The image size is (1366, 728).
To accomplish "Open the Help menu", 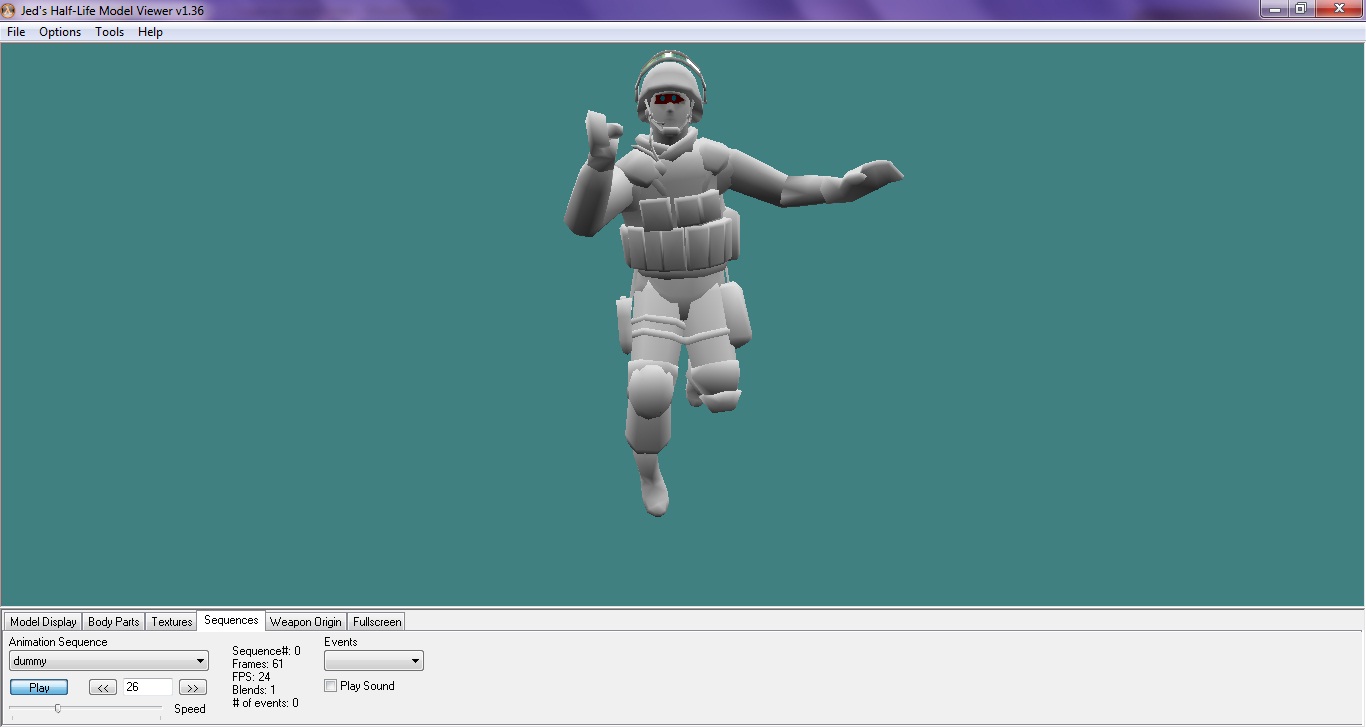I will pos(150,32).
